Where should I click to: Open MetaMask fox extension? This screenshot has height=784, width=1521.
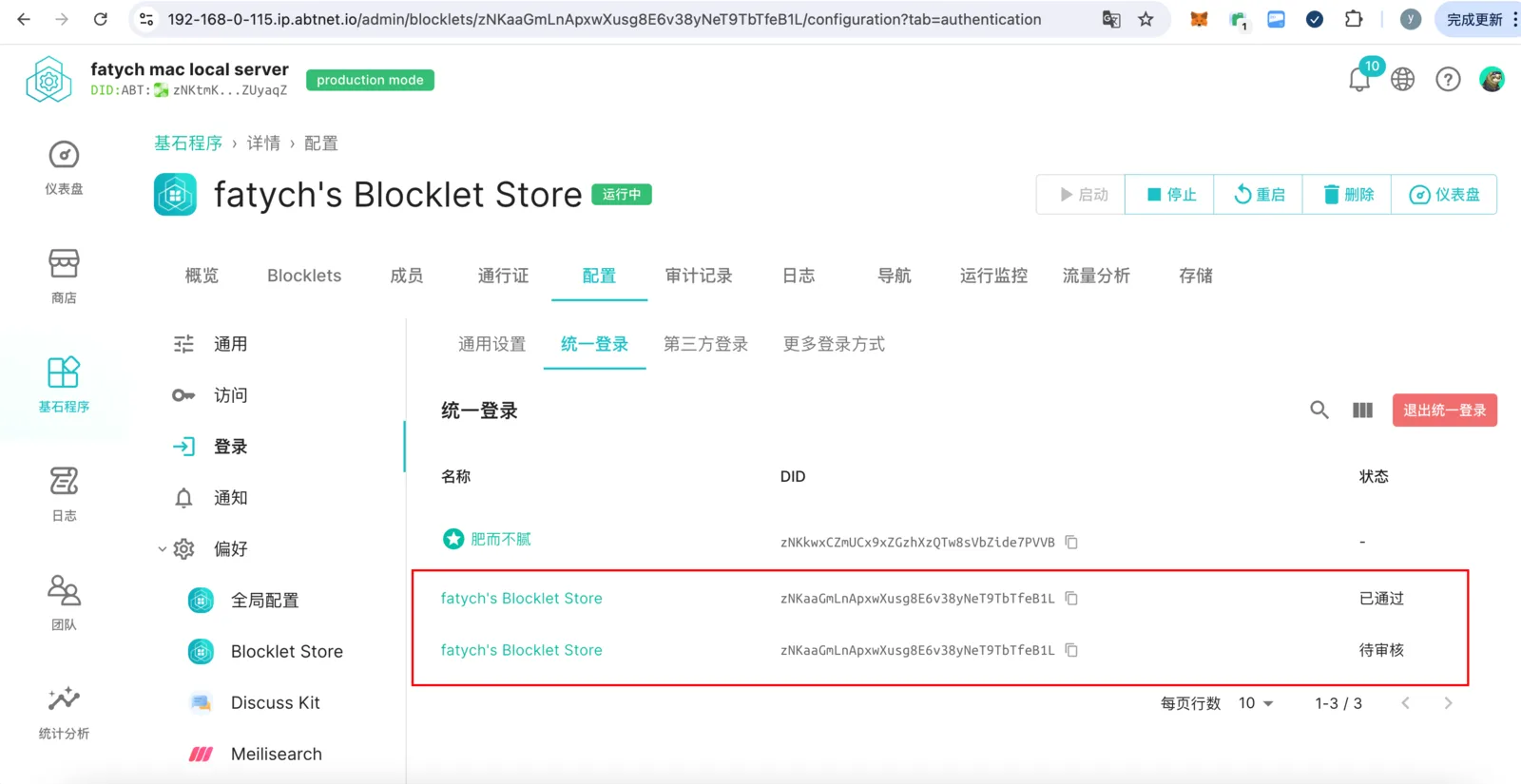(x=1199, y=19)
